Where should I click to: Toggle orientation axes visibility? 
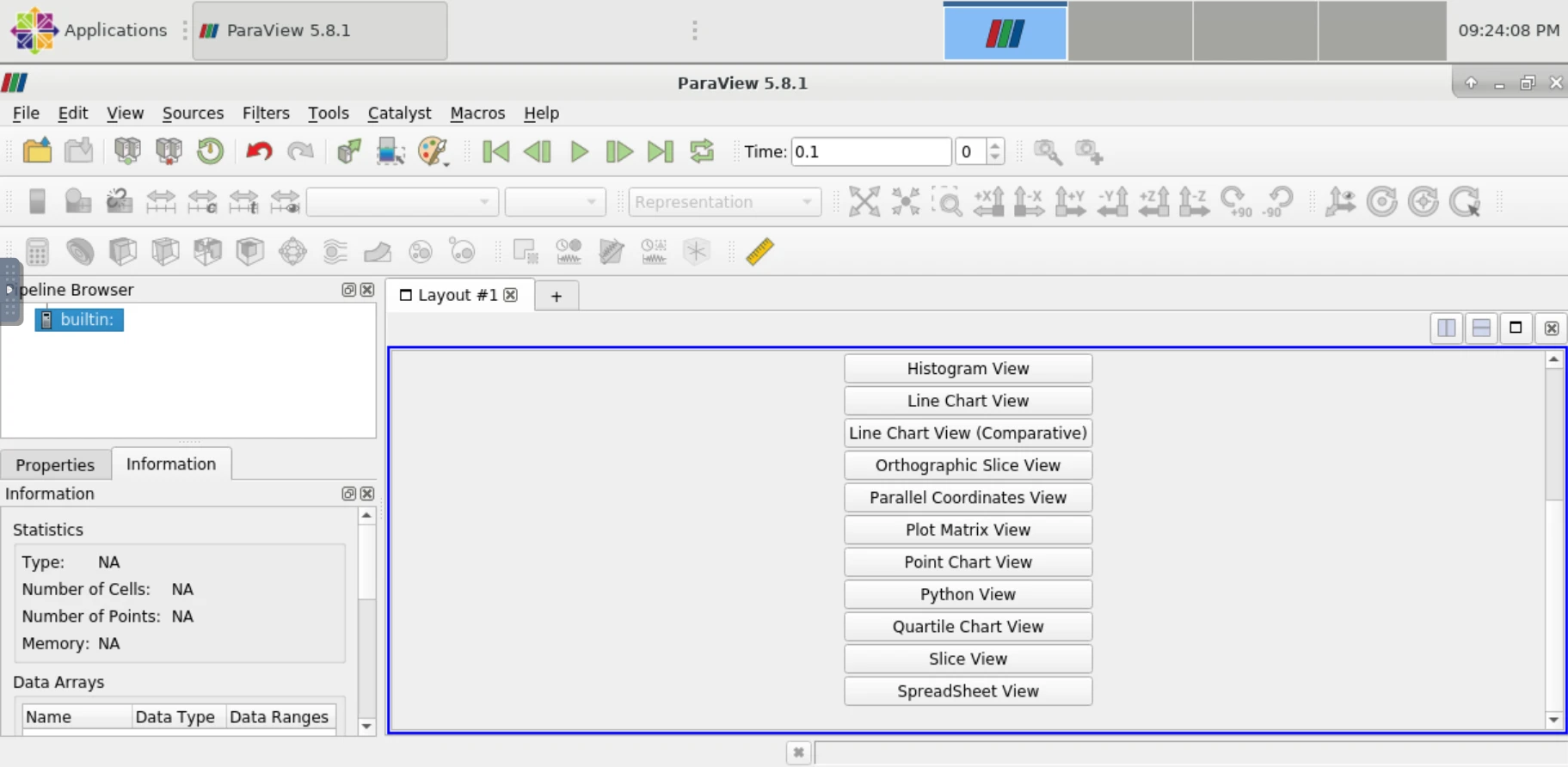(x=1341, y=201)
